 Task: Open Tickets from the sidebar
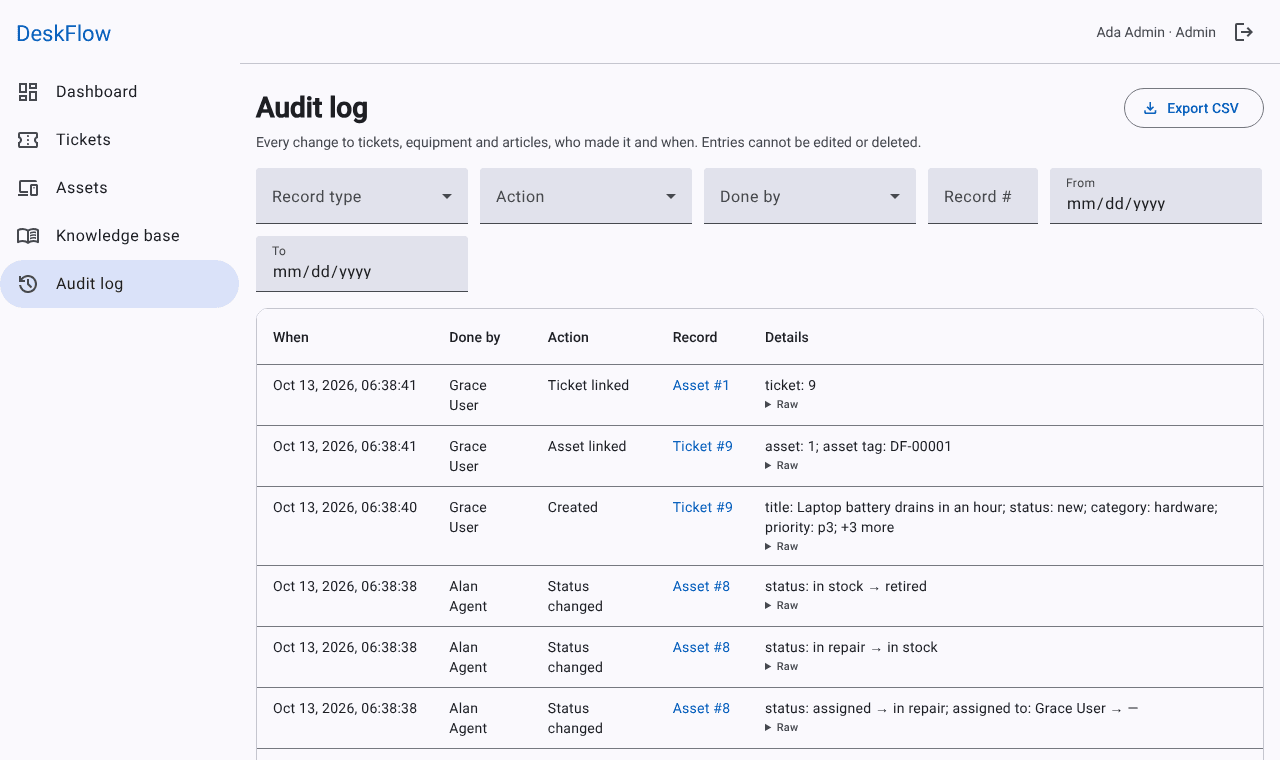tap(120, 140)
